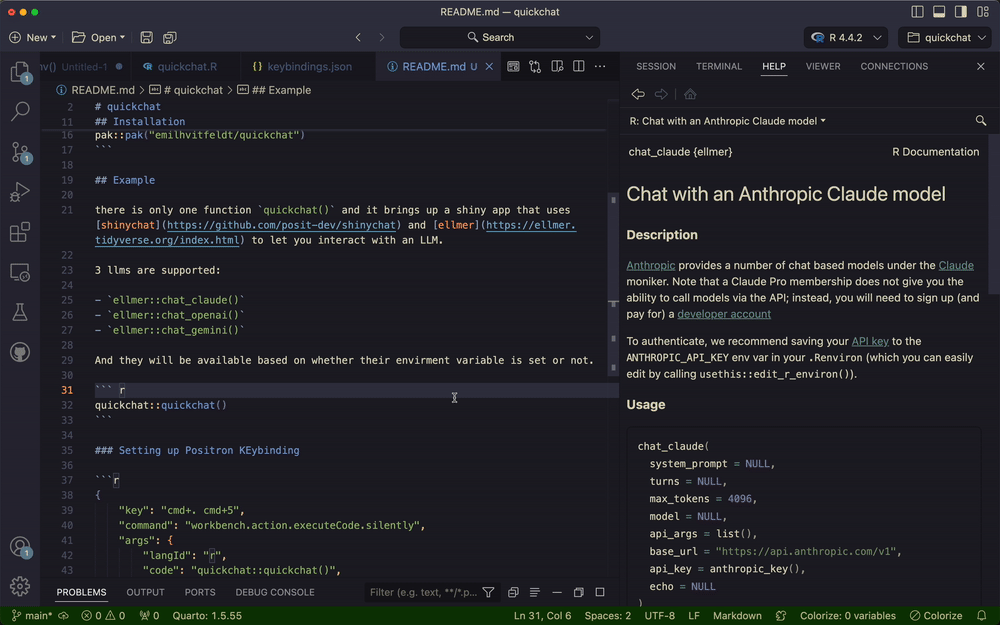Click the sync changes cloud icon
The width and height of the screenshot is (1000, 625).
(63, 615)
